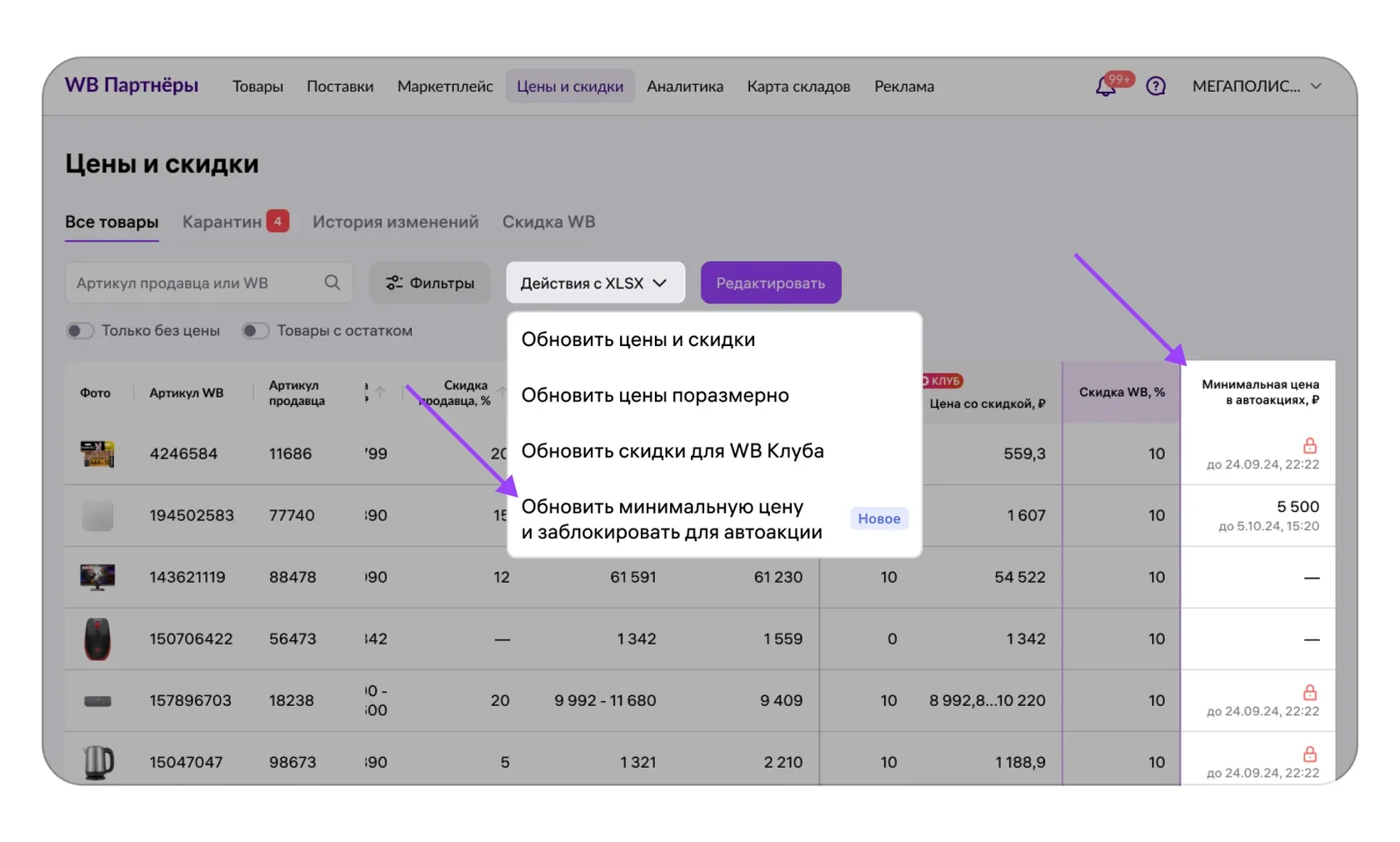
Task: Click minimum price cell '5 500'
Action: point(1297,507)
